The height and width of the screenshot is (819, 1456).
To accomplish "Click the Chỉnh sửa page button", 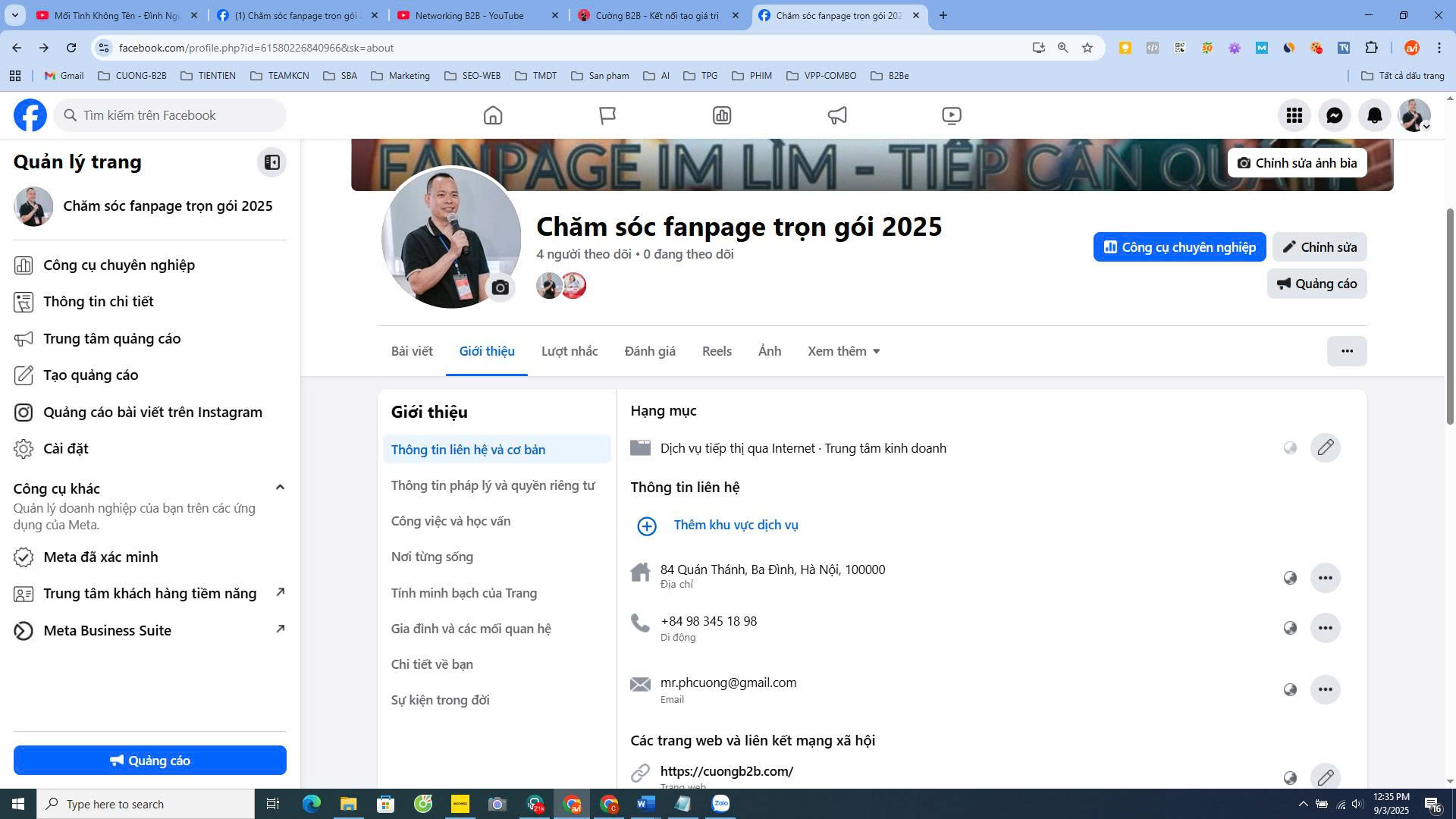I will 1319,247.
